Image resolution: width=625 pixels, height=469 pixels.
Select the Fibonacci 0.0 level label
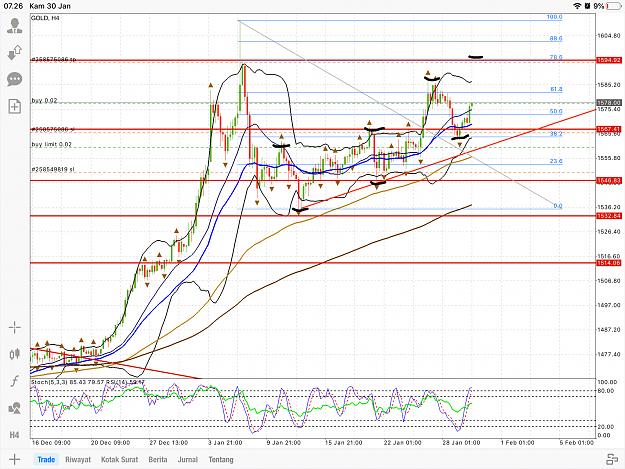[x=558, y=206]
